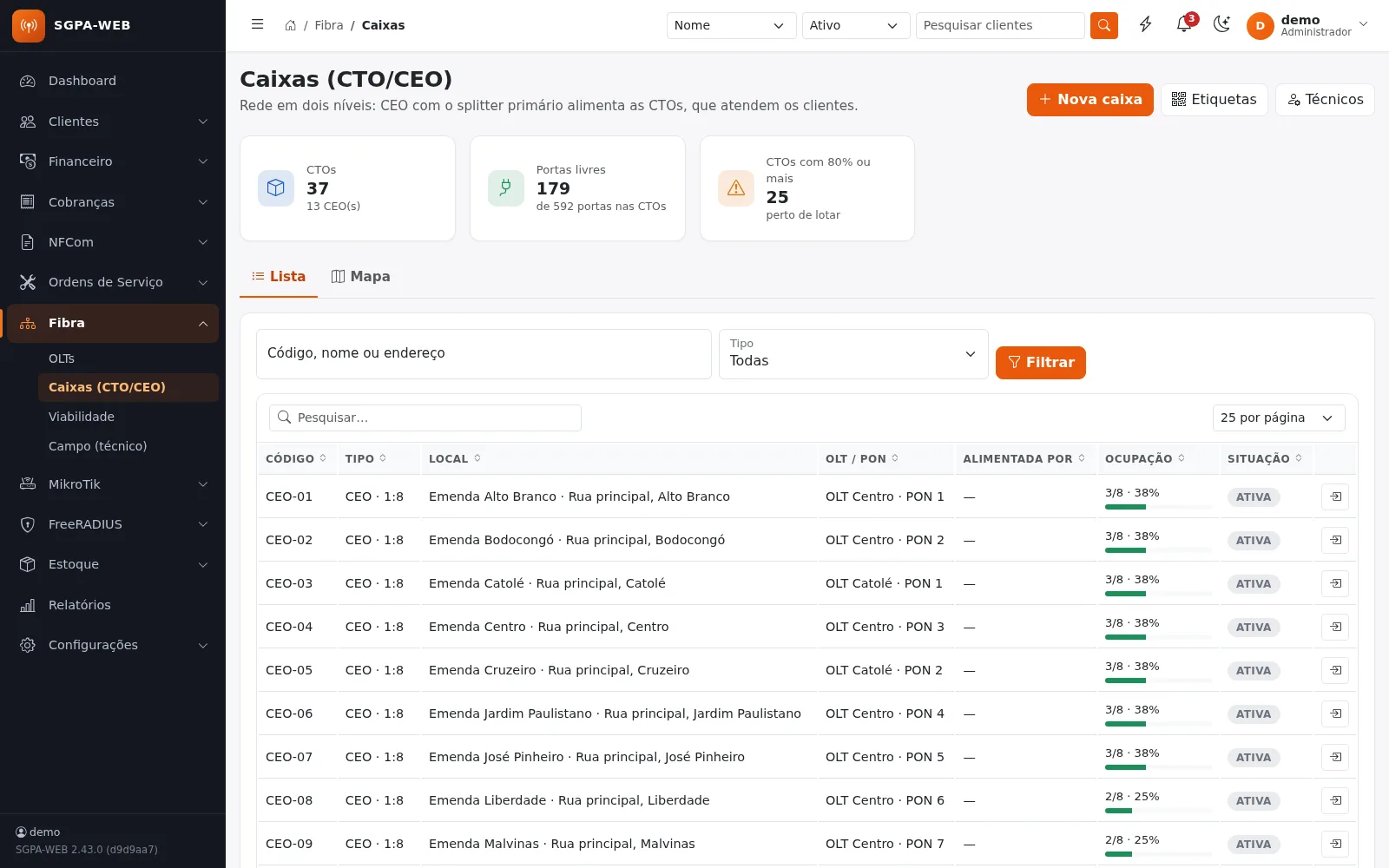Screen dimensions: 1389x868
Task: Open details icon for CEO-07 row
Action: pyautogui.click(x=1335, y=757)
